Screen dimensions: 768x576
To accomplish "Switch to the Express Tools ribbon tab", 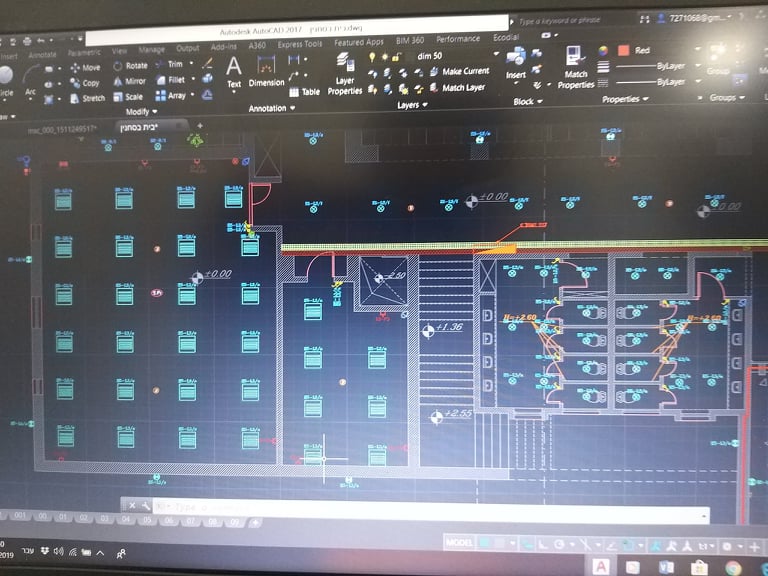I will pyautogui.click(x=300, y=44).
